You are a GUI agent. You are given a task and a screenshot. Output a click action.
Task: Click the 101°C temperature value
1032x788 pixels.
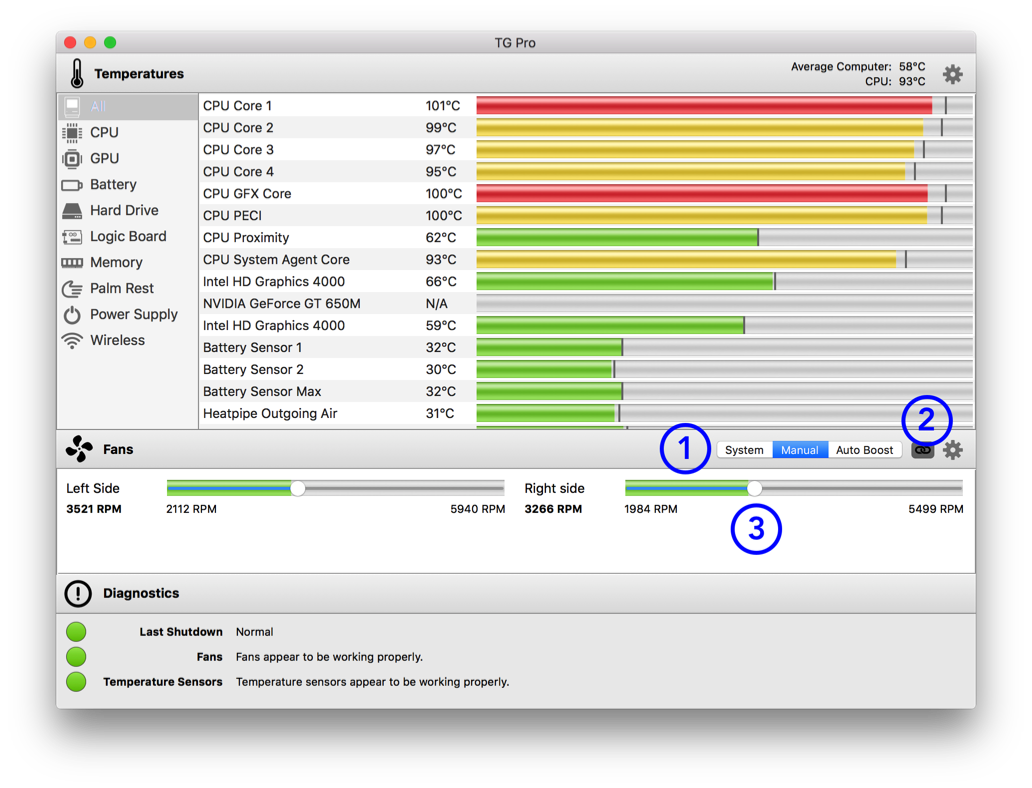click(x=442, y=106)
